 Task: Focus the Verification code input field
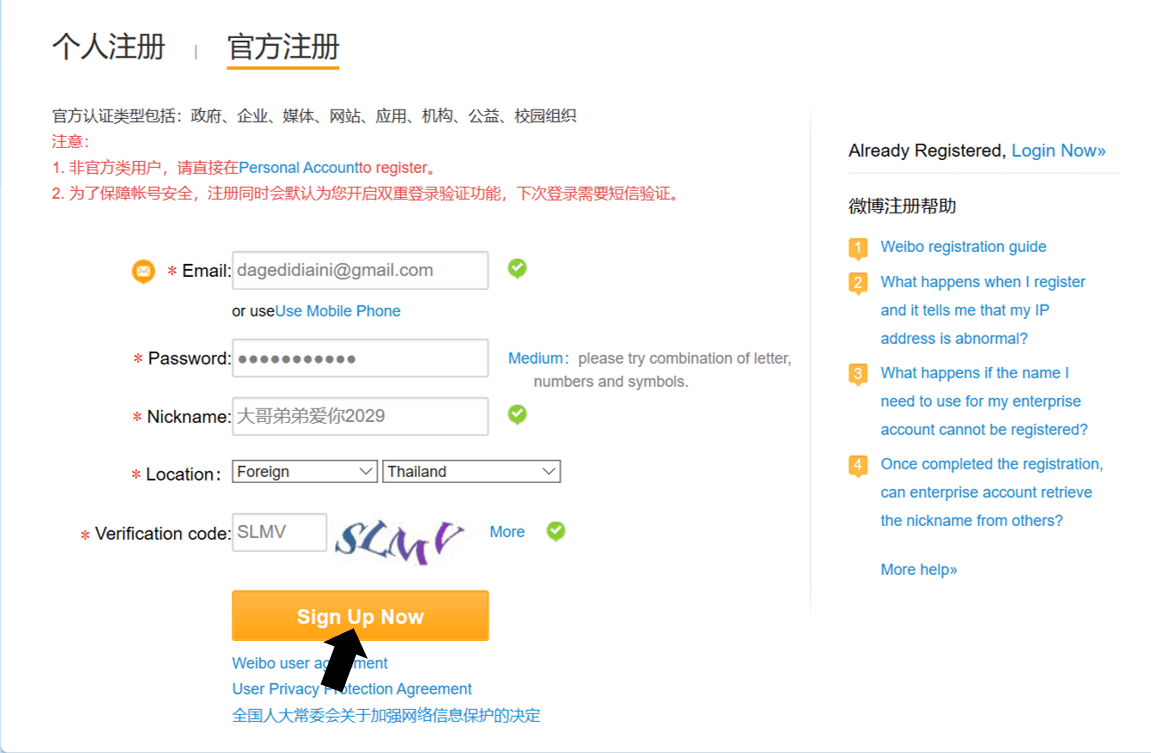[x=279, y=532]
